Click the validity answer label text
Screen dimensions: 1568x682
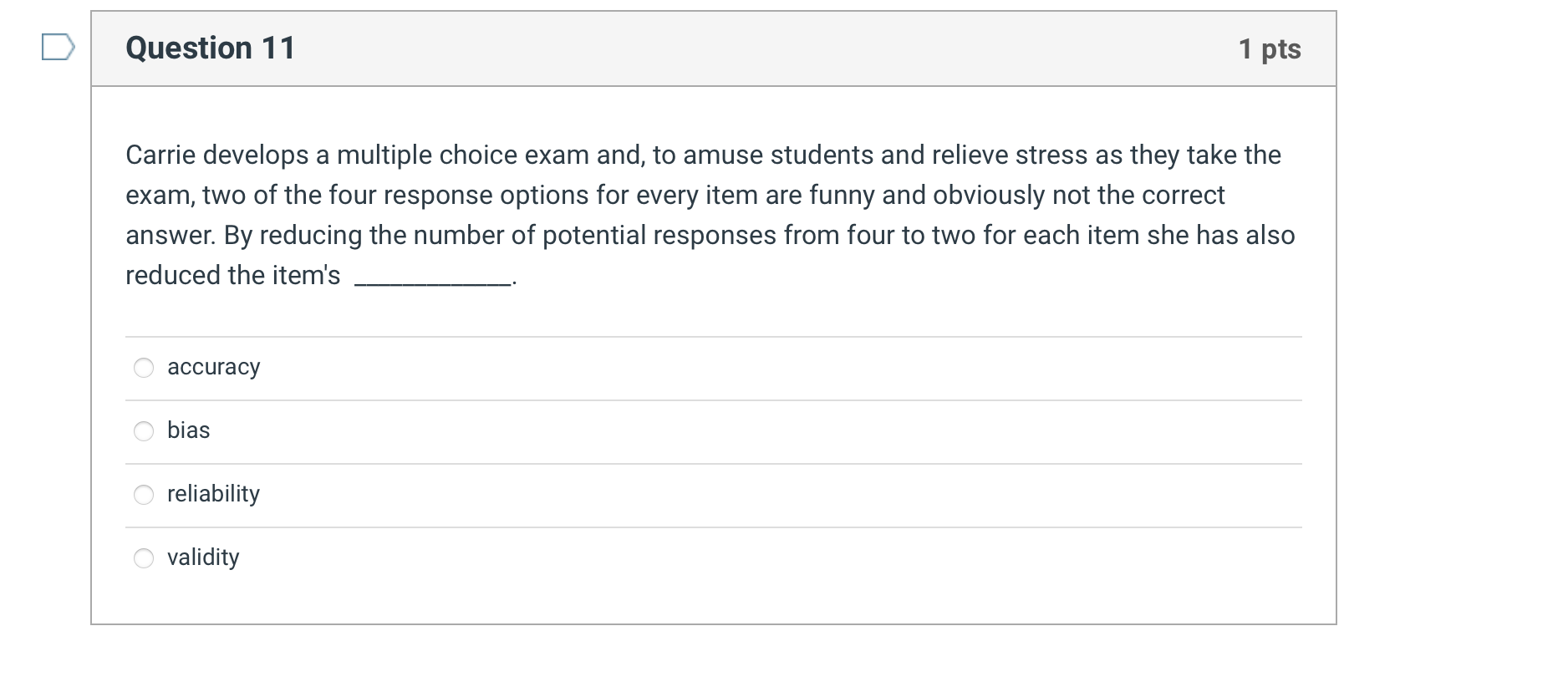[x=203, y=557]
